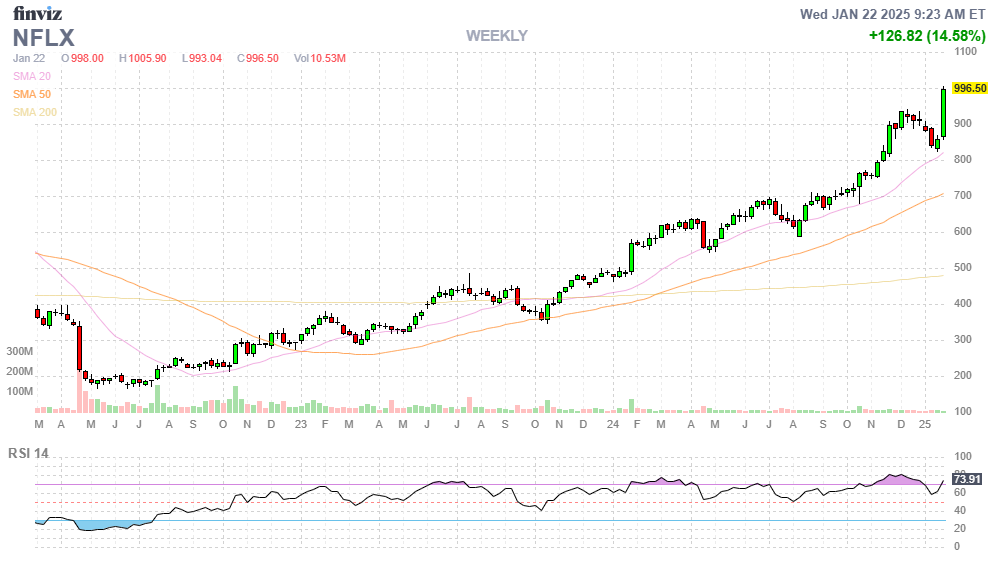
Task: Toggle the SMA 50 legend entry
Action: tap(32, 94)
